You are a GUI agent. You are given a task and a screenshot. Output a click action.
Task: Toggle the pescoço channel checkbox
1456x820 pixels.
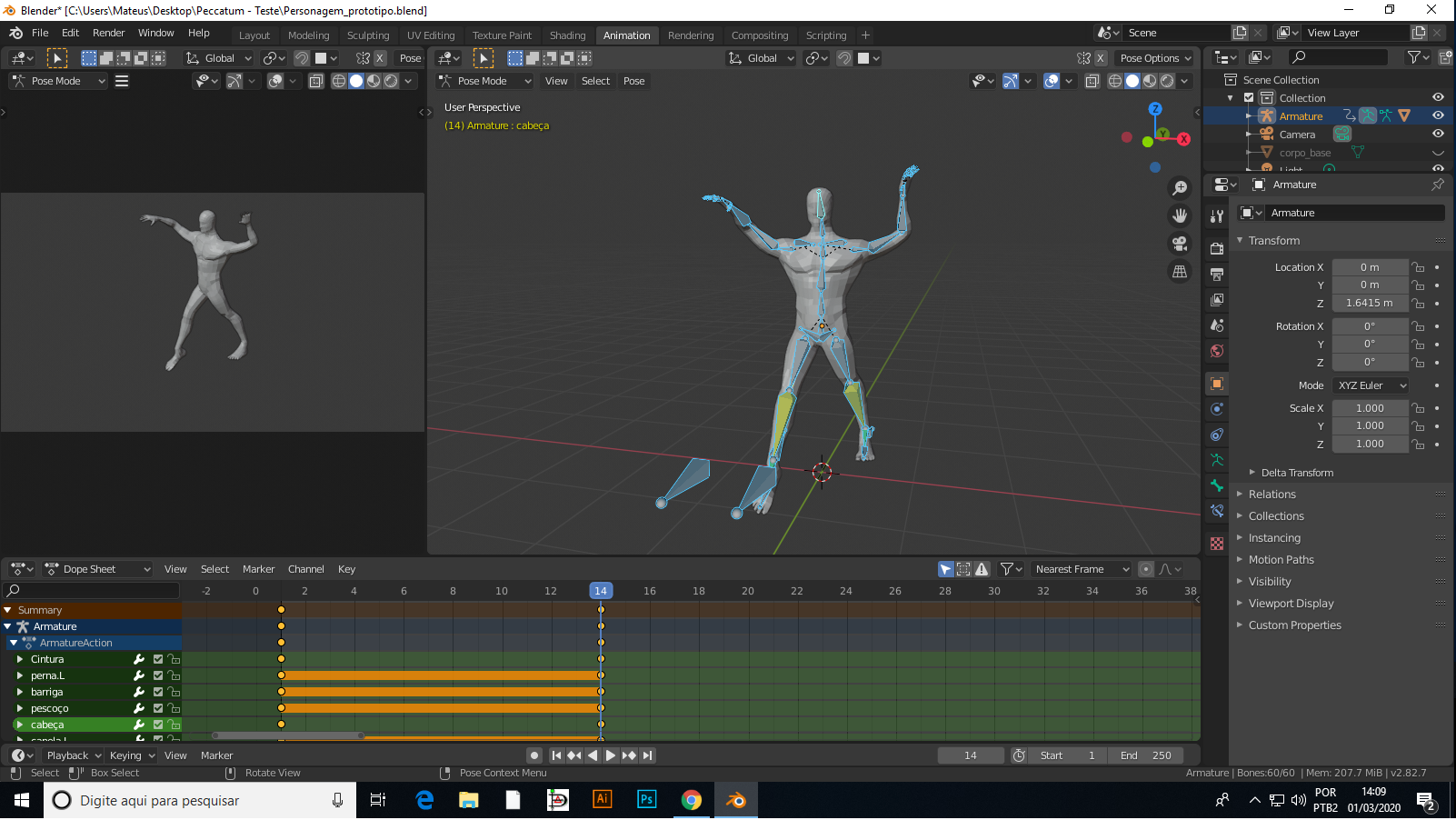tap(158, 708)
